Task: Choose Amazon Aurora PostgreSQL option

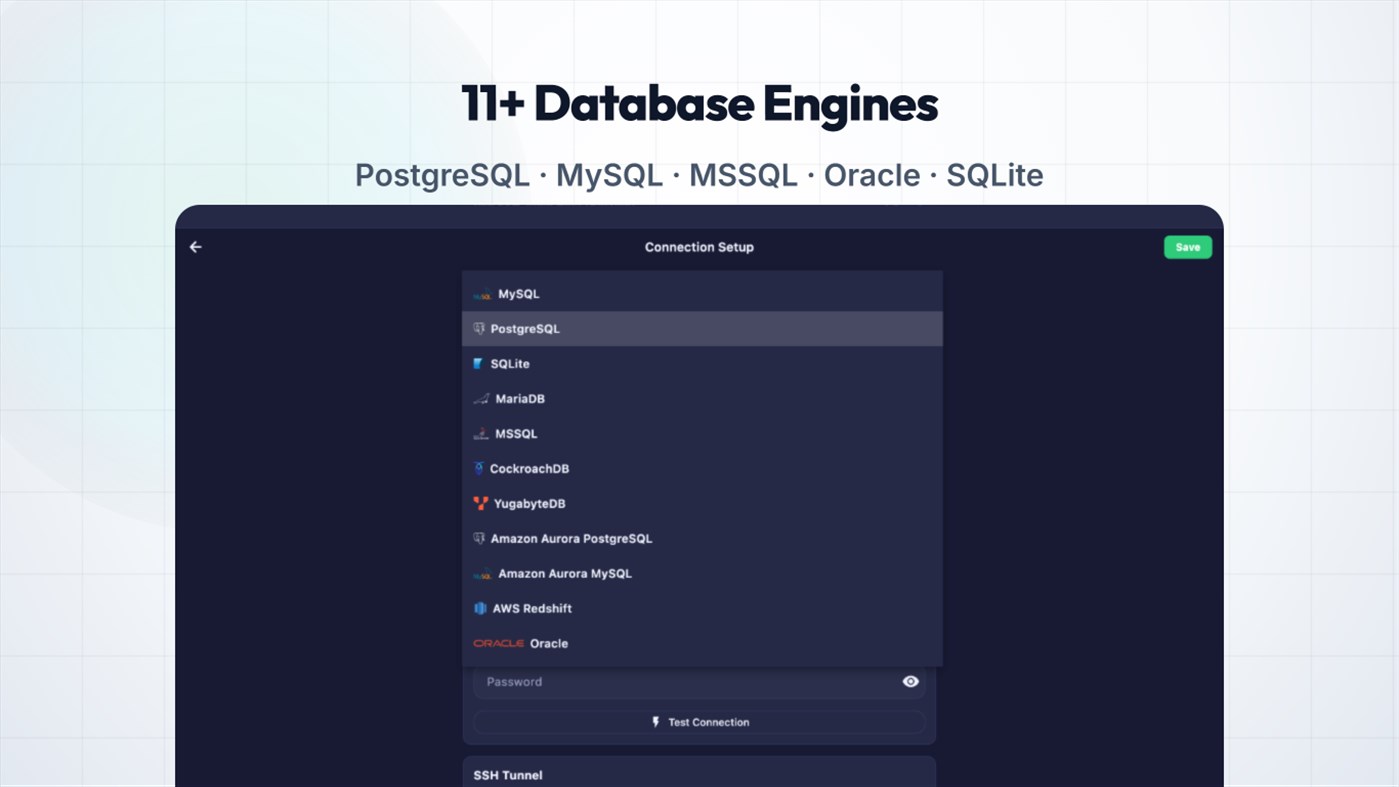Action: click(x=702, y=539)
